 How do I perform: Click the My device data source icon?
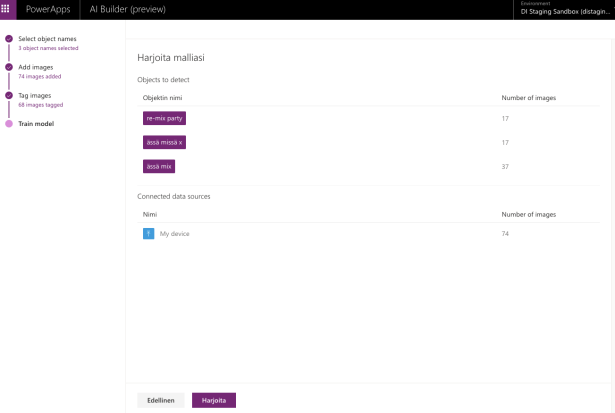pos(148,233)
